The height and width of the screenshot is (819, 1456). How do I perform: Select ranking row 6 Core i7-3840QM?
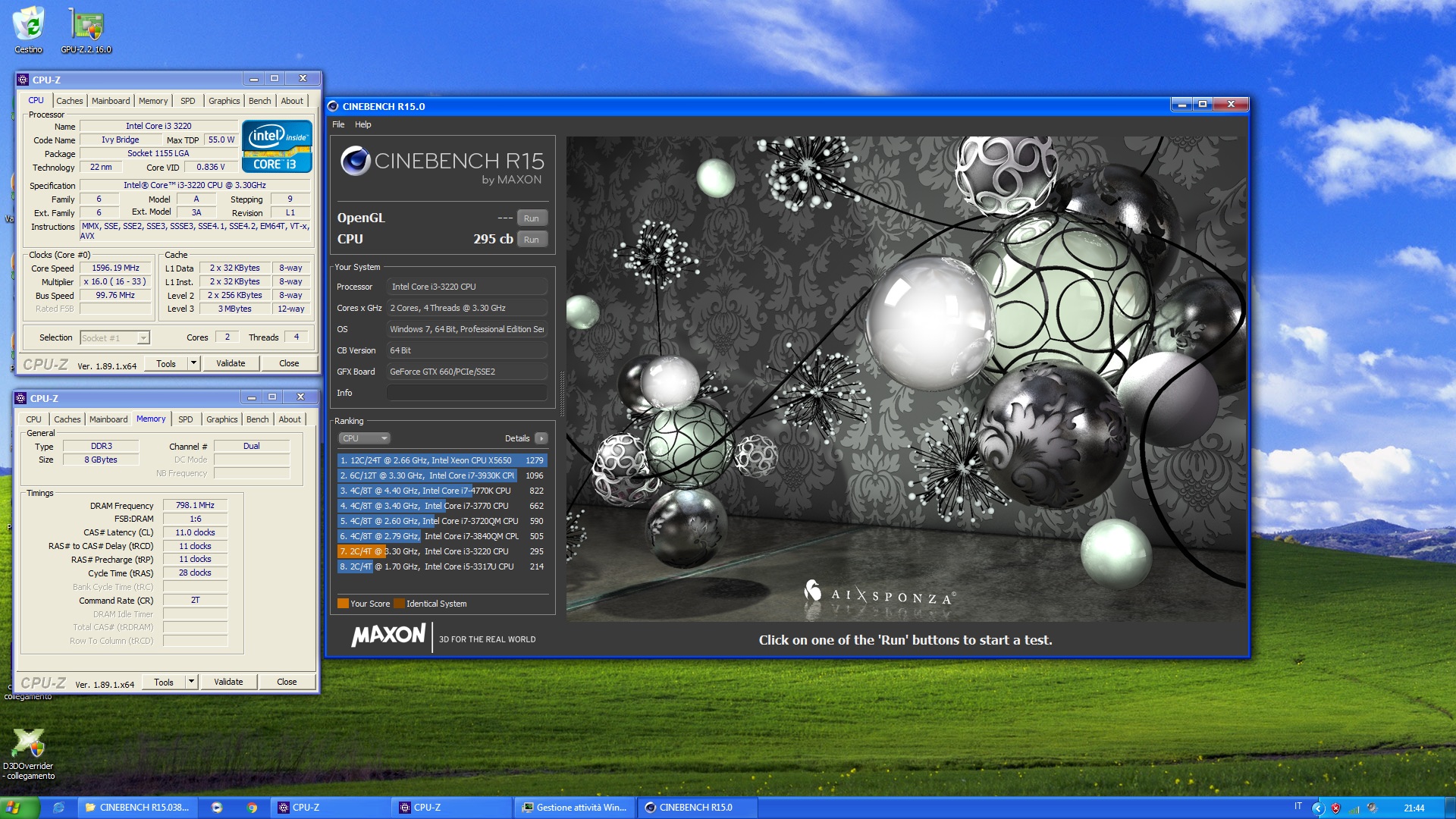pyautogui.click(x=442, y=536)
